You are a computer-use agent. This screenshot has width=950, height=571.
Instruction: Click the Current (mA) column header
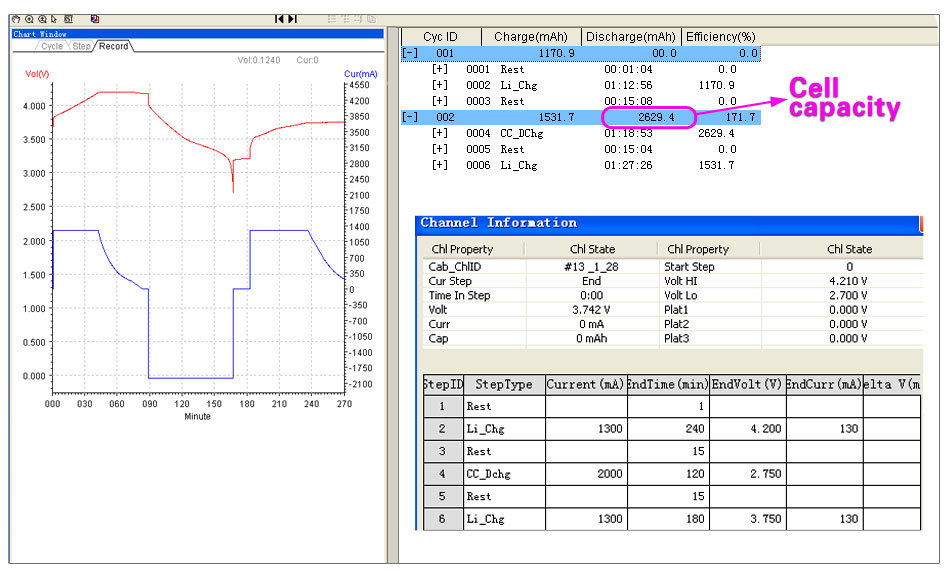point(585,384)
